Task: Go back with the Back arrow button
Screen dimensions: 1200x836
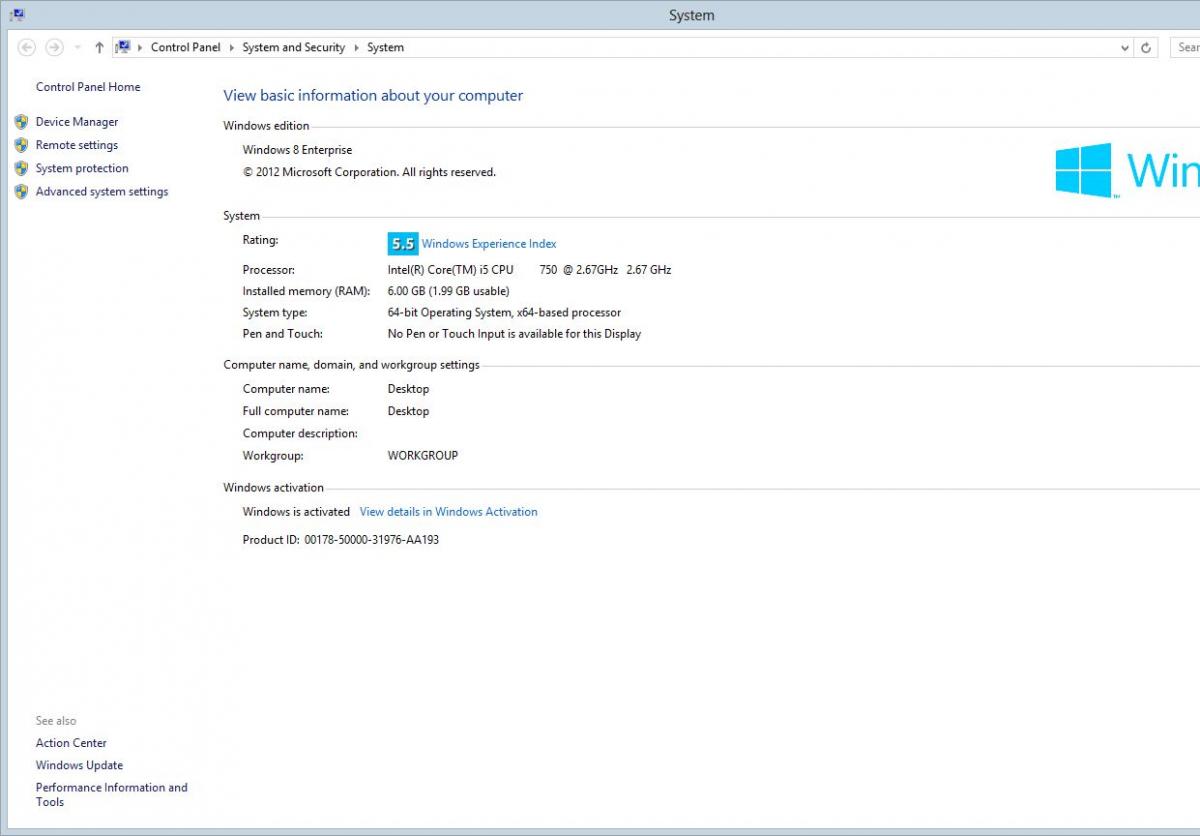Action: click(27, 47)
